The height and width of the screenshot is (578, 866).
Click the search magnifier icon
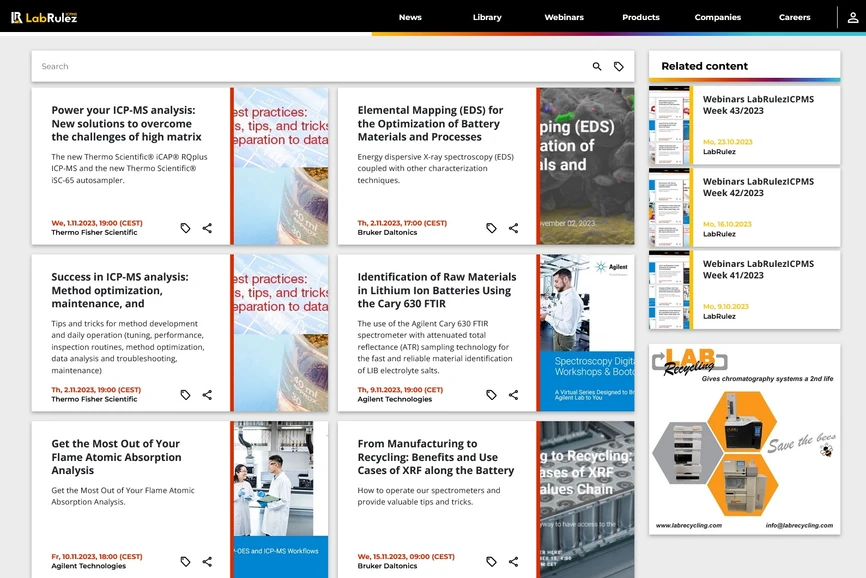click(597, 66)
